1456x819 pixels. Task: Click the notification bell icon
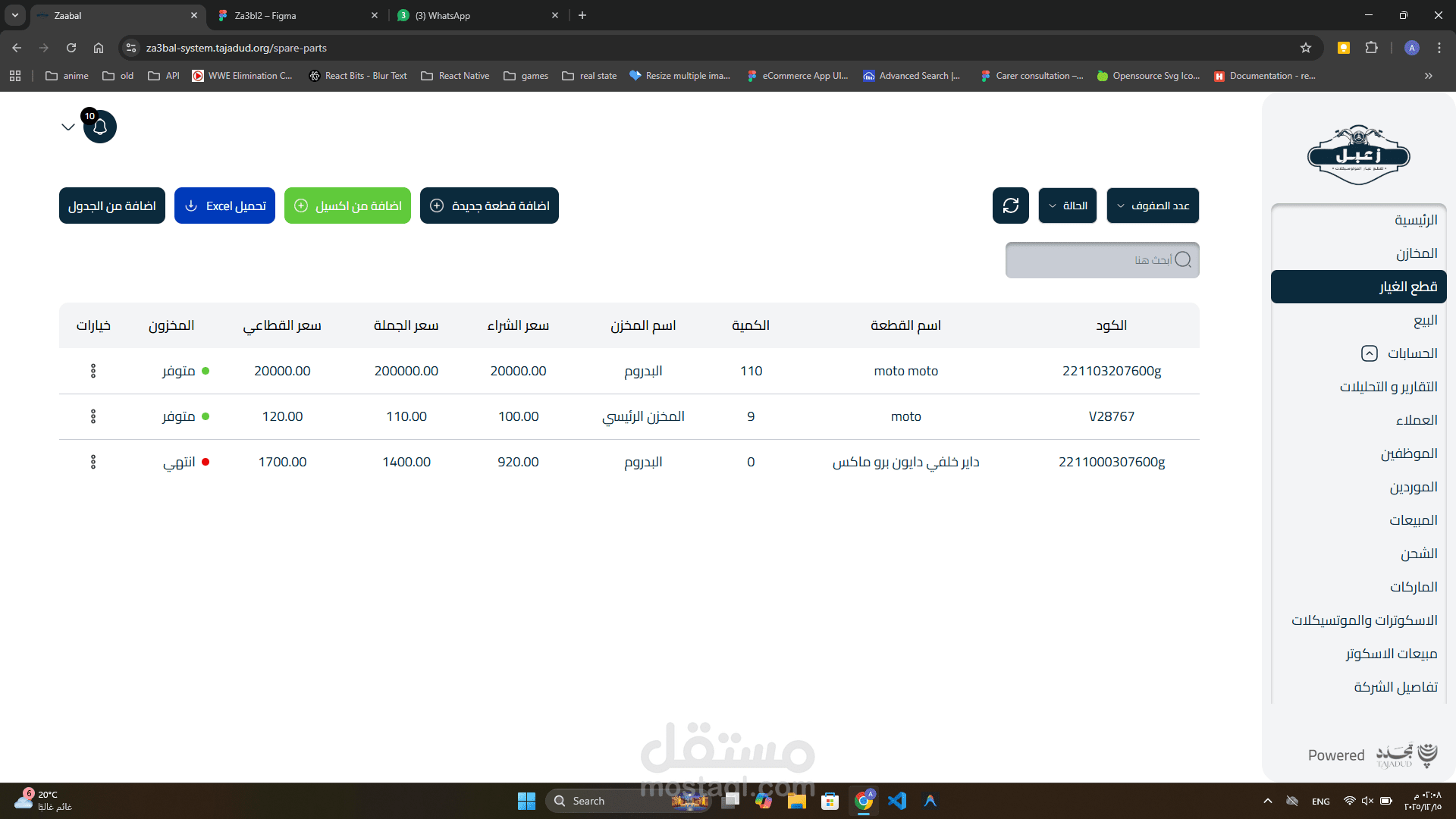tap(100, 127)
